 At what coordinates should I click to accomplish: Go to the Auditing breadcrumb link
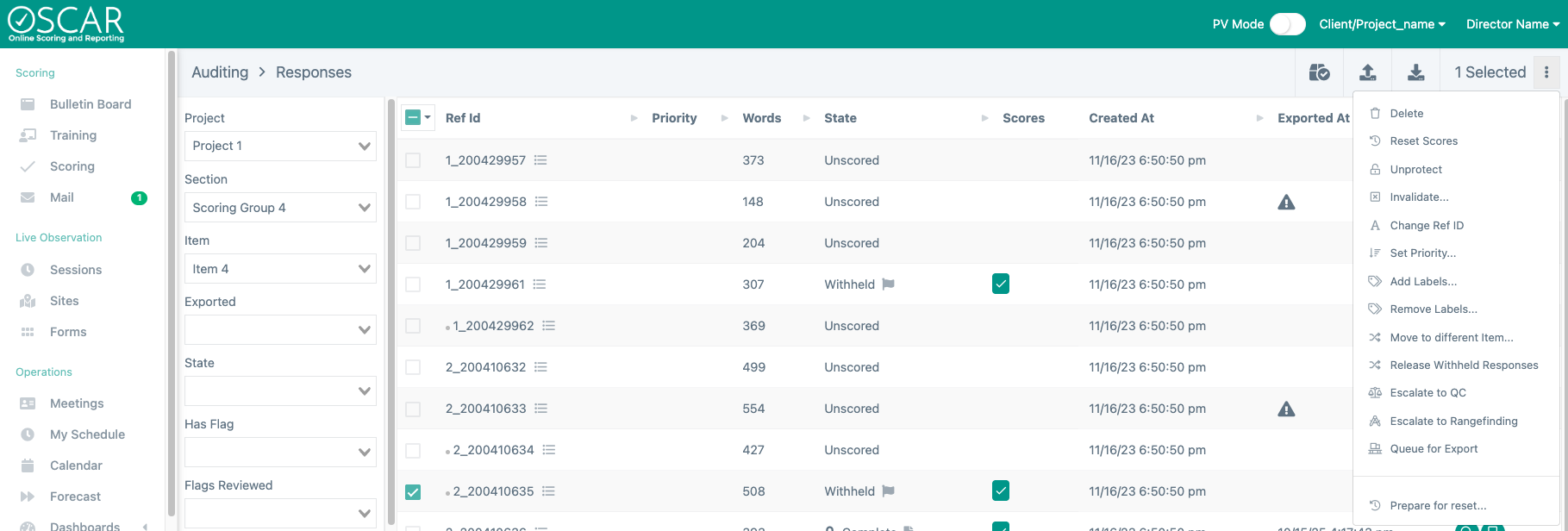pos(220,72)
